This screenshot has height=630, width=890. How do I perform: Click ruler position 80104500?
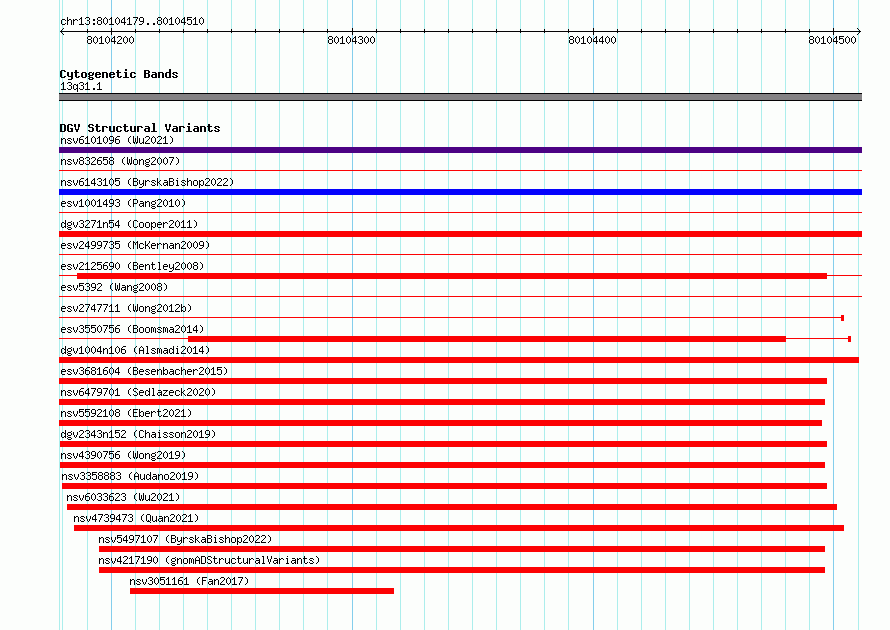(833, 40)
